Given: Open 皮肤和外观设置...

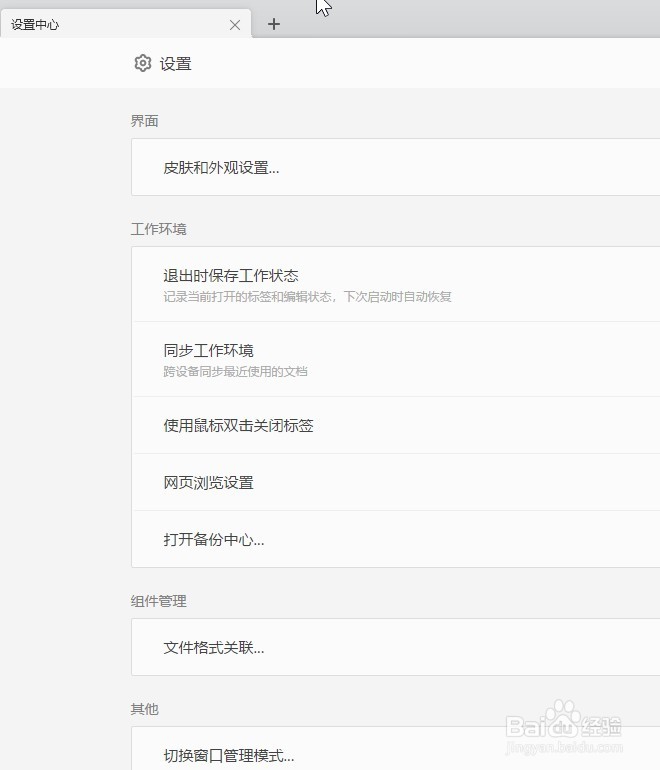Looking at the screenshot, I should pyautogui.click(x=395, y=167).
